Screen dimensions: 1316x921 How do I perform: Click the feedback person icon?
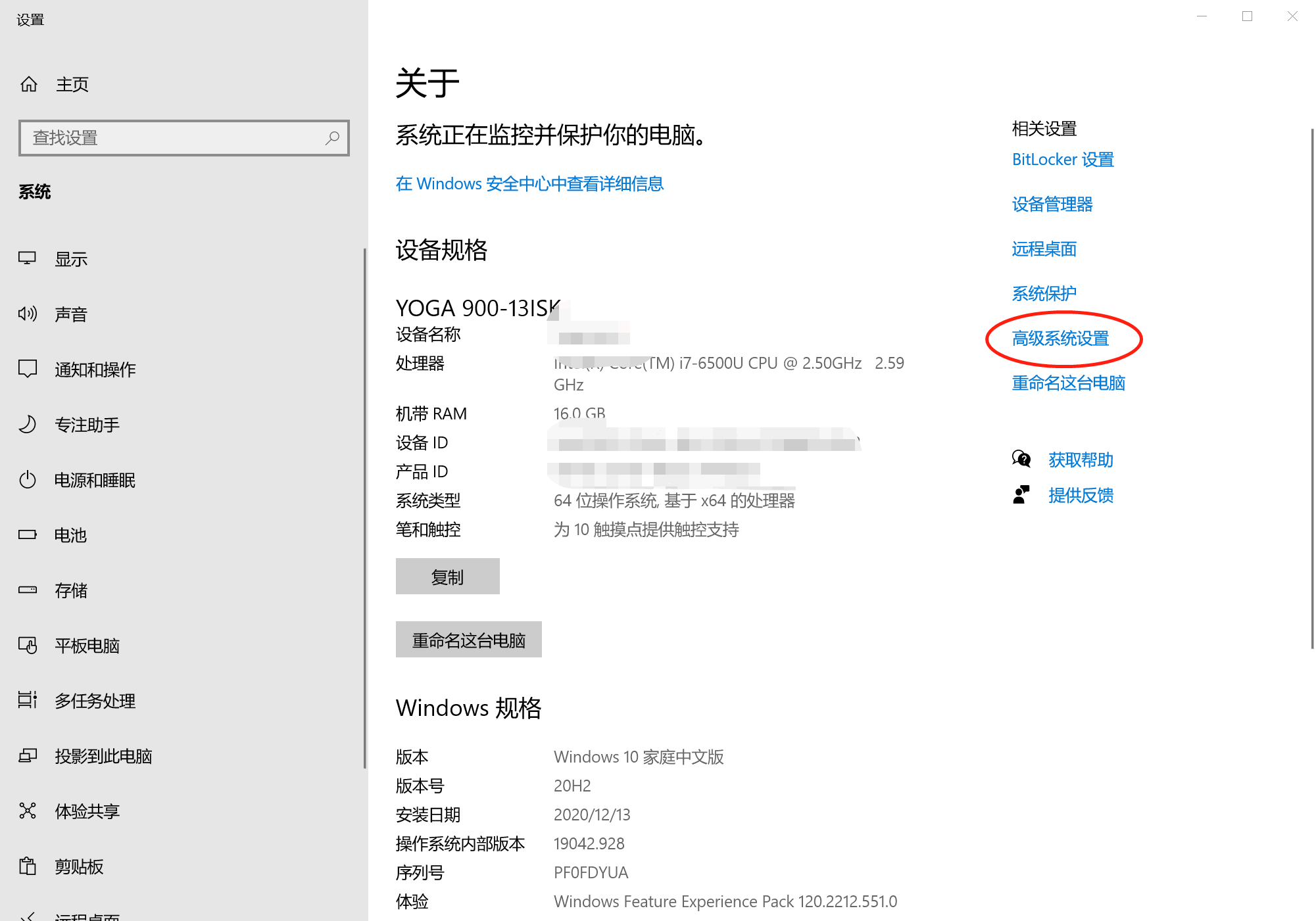1021,494
